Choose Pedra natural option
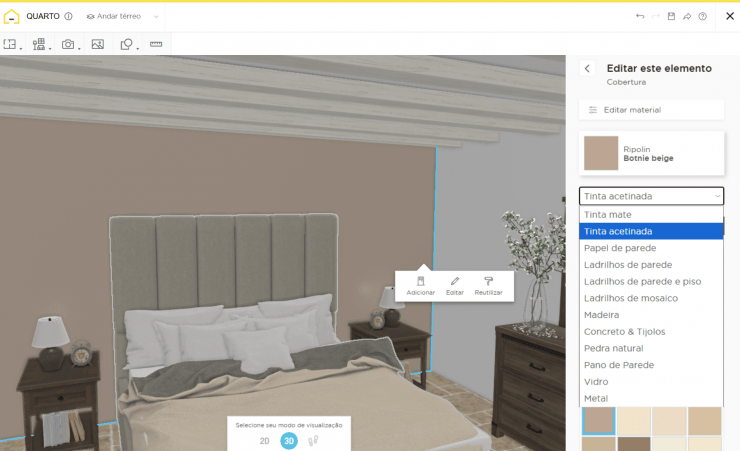Image resolution: width=740 pixels, height=451 pixels. click(651, 348)
